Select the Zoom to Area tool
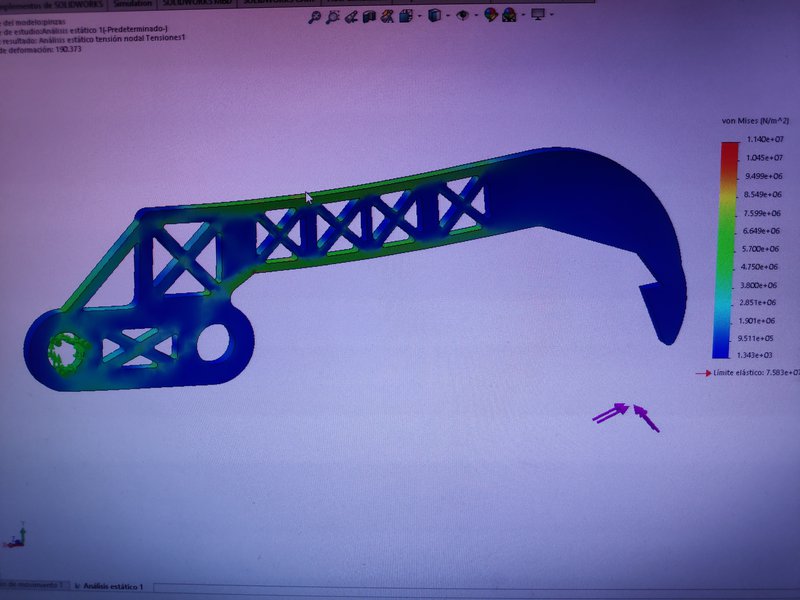800x600 pixels. [333, 15]
